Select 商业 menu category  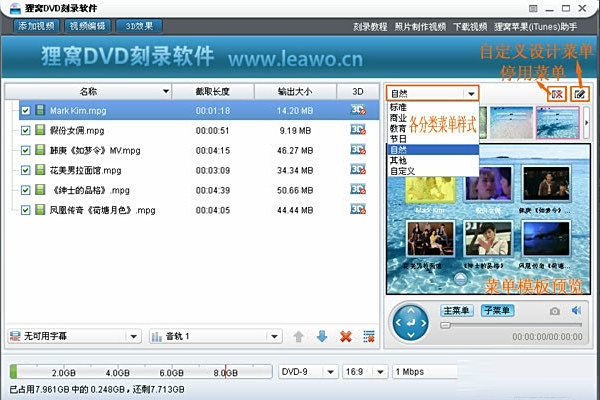[398, 118]
